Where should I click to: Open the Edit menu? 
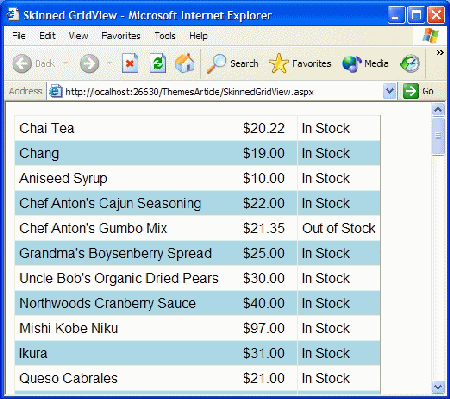click(47, 35)
